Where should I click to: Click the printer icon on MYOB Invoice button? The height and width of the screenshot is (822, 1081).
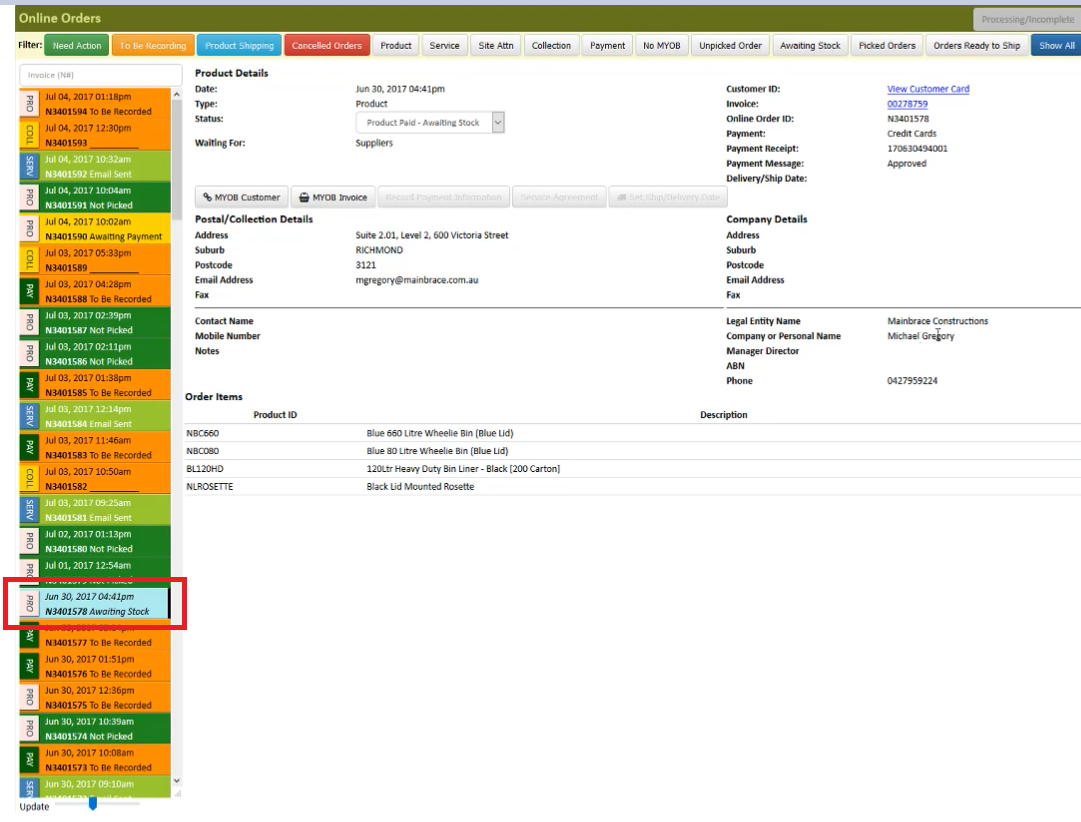point(304,197)
